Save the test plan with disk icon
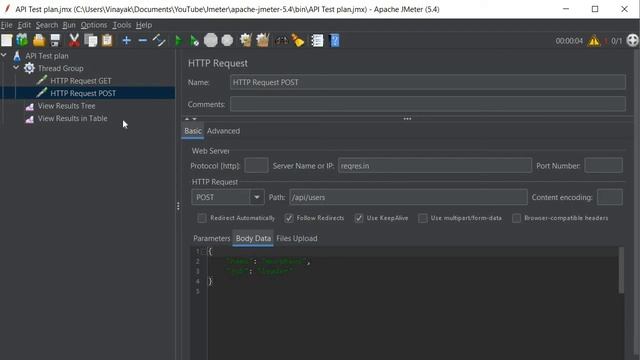 55,40
